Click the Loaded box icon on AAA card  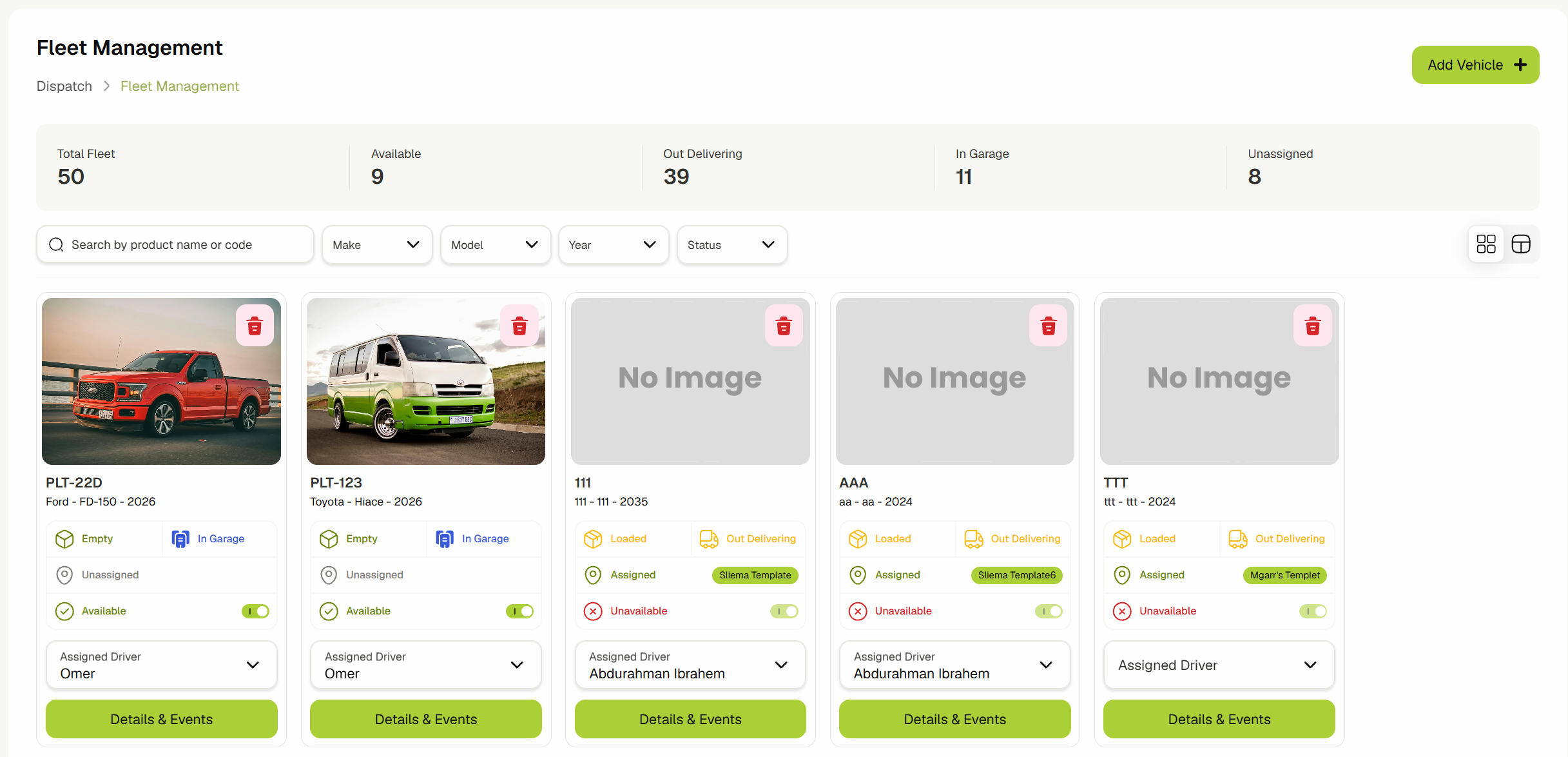click(x=858, y=538)
